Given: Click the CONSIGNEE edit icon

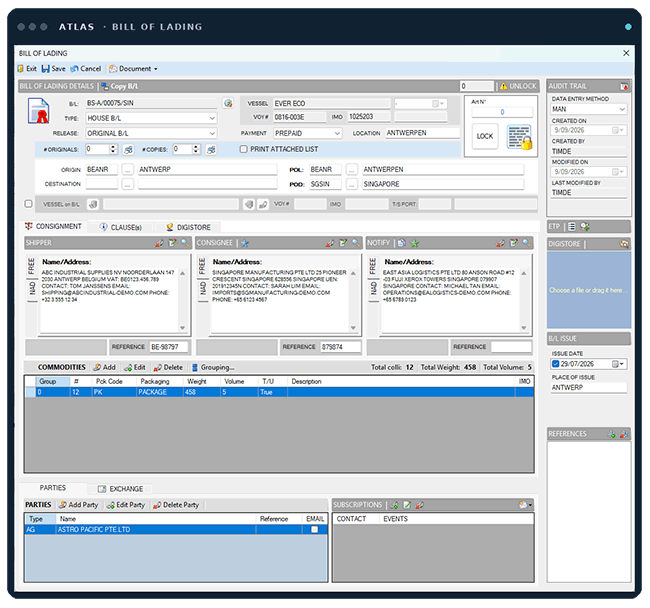Looking at the screenshot, I should tap(343, 243).
